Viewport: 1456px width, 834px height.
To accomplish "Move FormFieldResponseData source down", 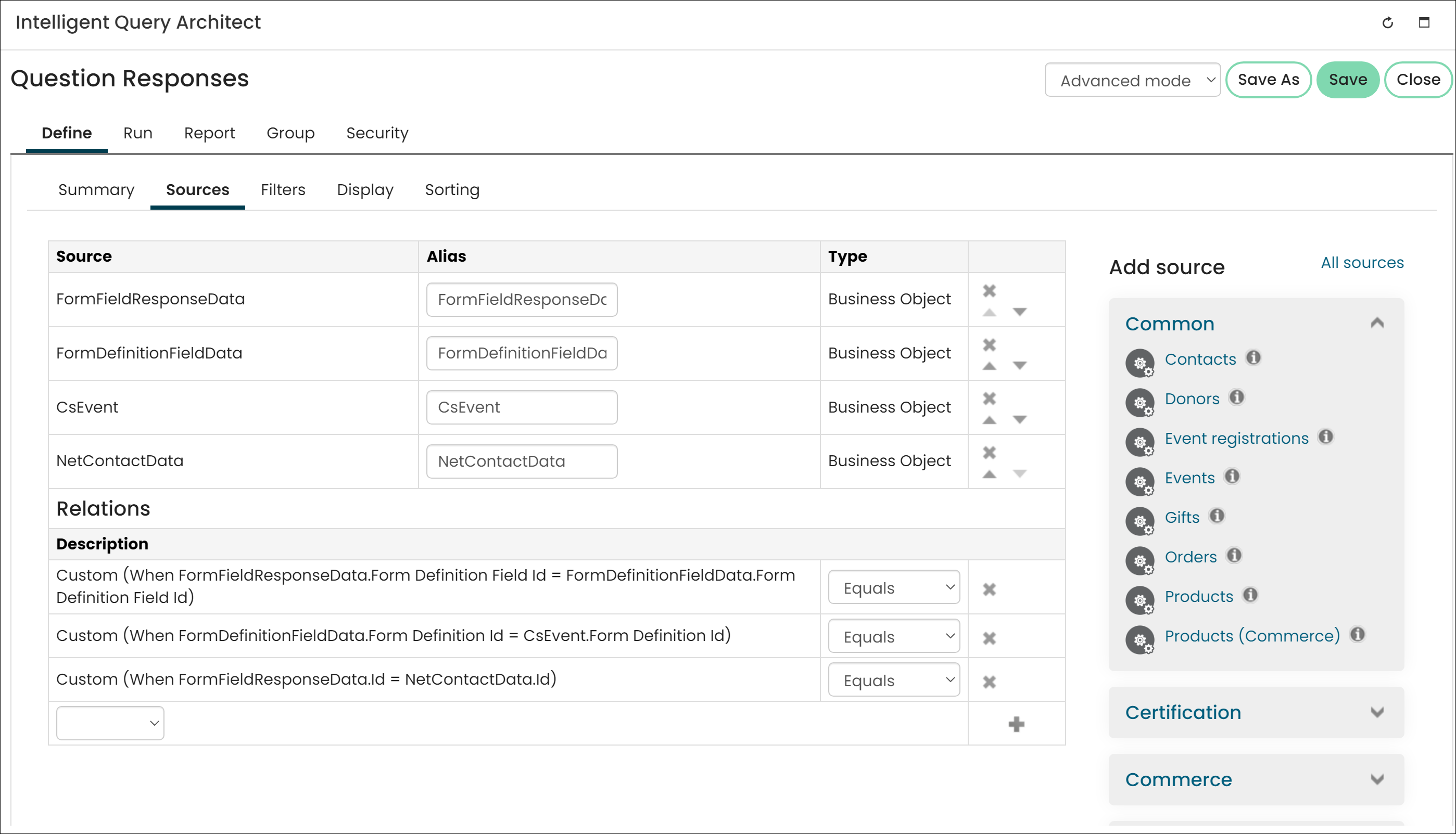I will click(x=1019, y=312).
